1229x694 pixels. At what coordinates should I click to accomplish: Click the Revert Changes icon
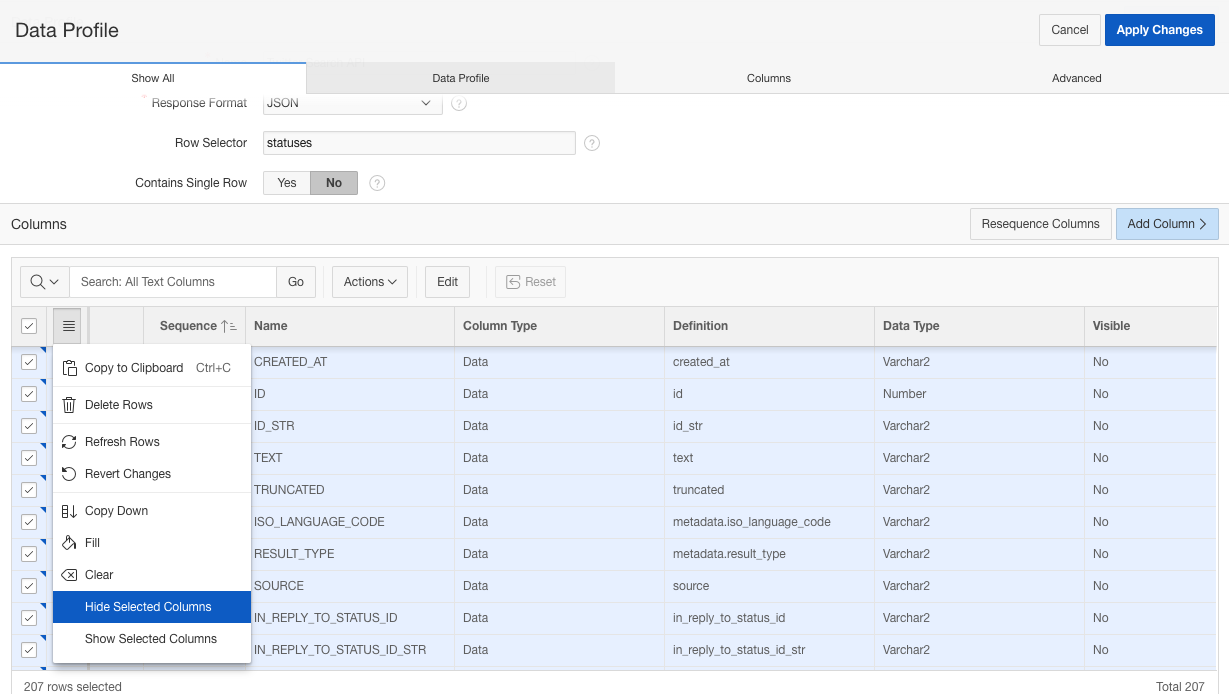(69, 474)
